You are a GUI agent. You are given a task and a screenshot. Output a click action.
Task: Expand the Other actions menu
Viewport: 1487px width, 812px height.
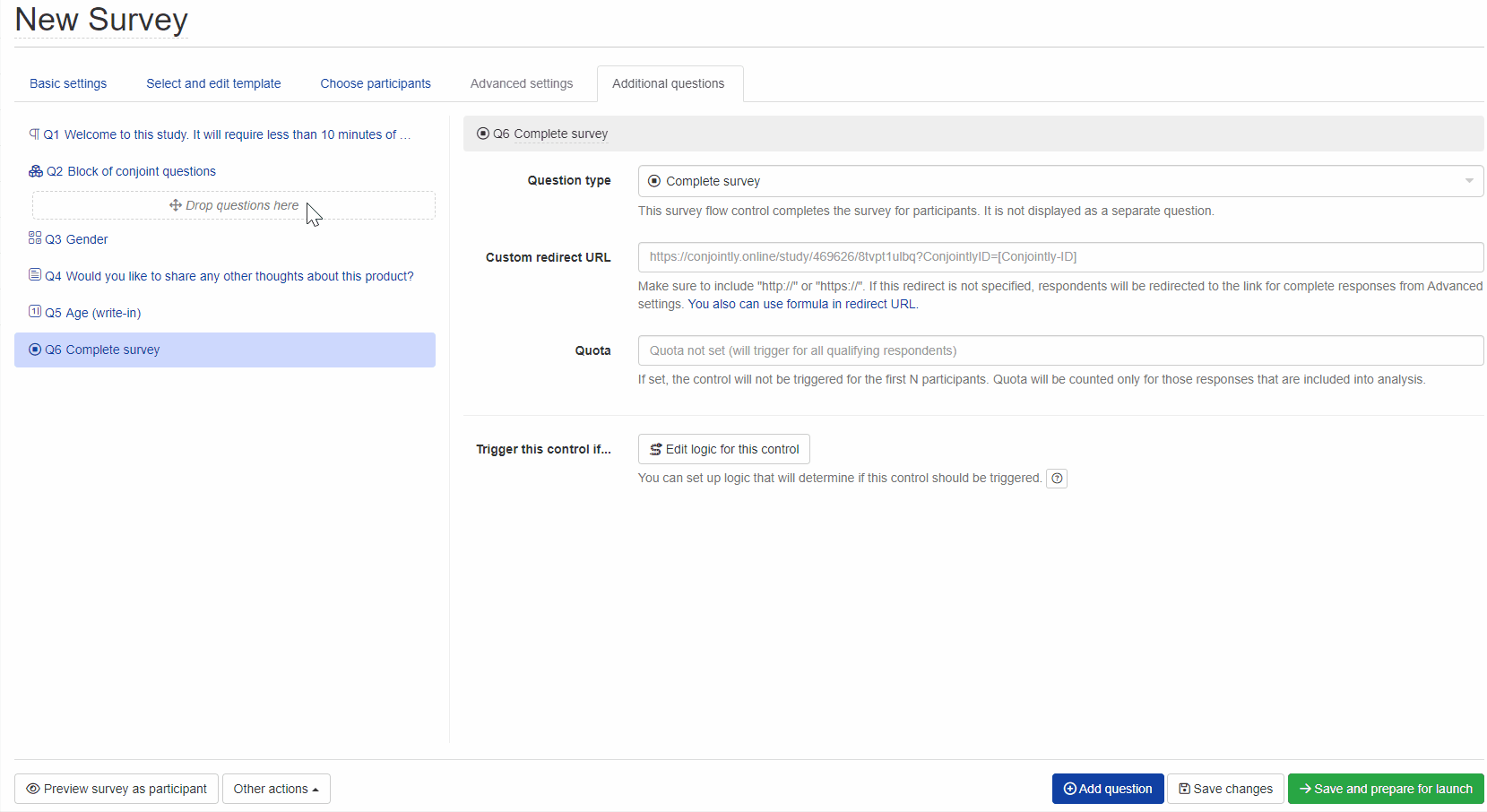click(276, 789)
